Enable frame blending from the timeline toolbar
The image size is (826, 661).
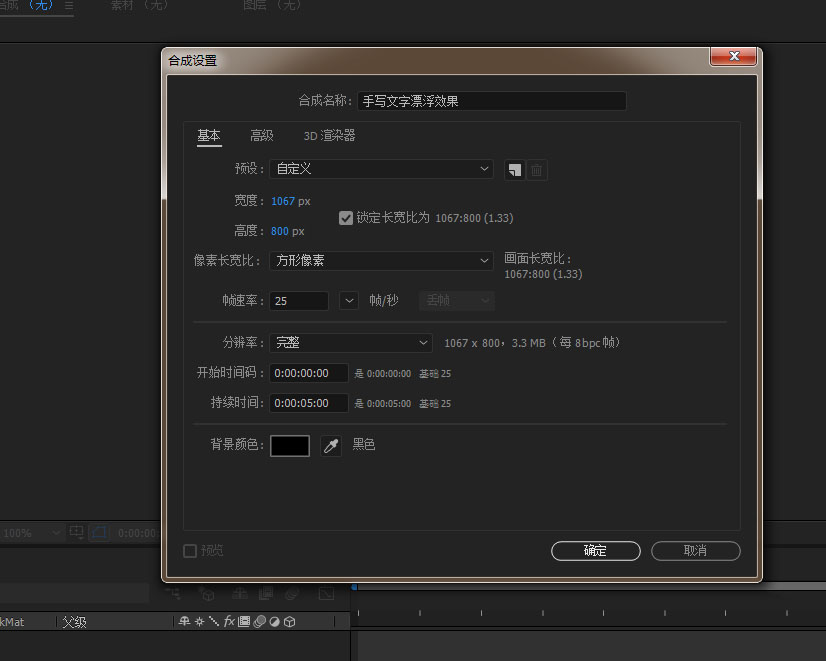(x=266, y=594)
